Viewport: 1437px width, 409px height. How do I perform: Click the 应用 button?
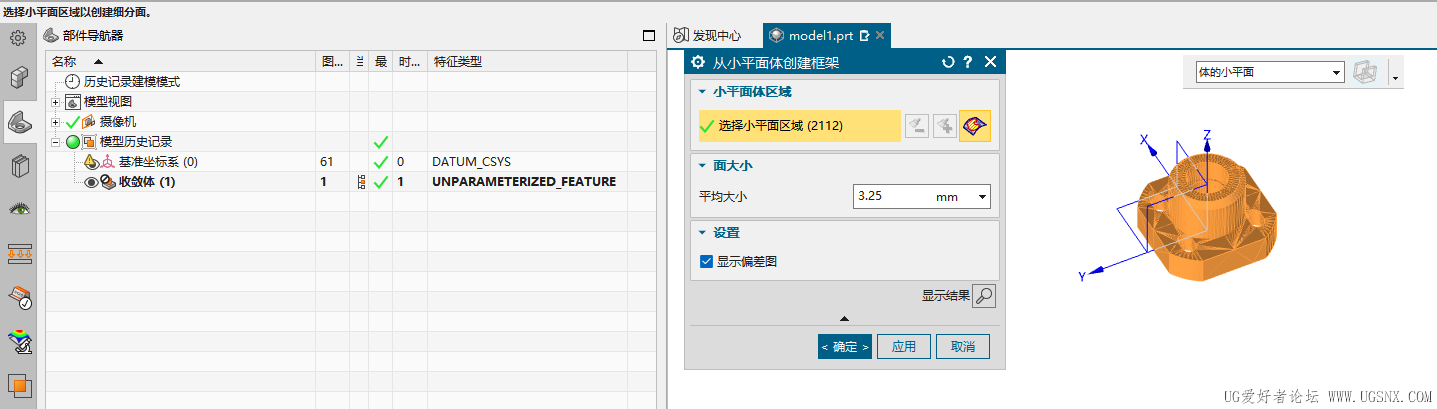click(904, 347)
